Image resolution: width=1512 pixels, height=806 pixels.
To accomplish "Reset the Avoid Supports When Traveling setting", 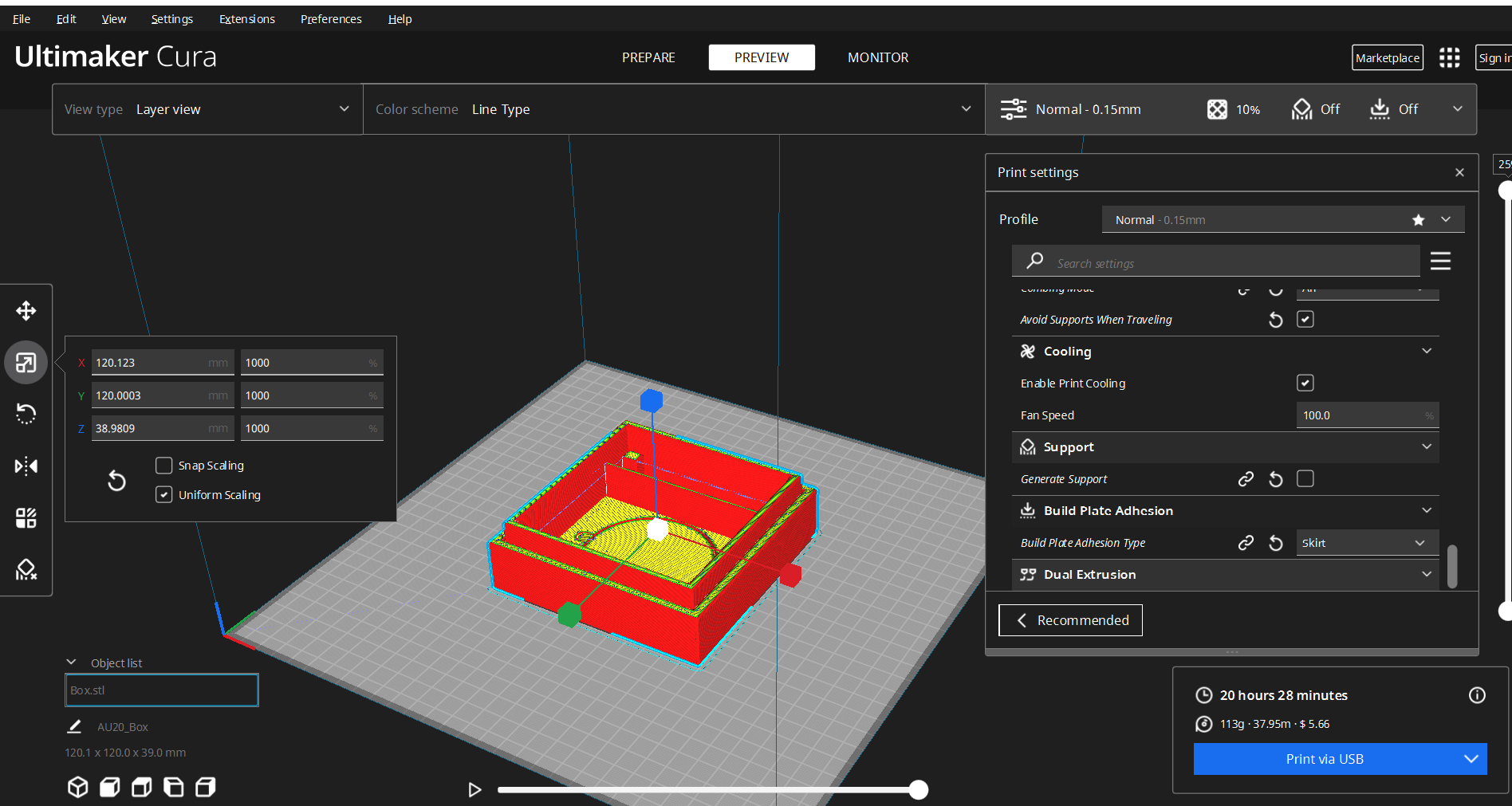I will pyautogui.click(x=1275, y=320).
